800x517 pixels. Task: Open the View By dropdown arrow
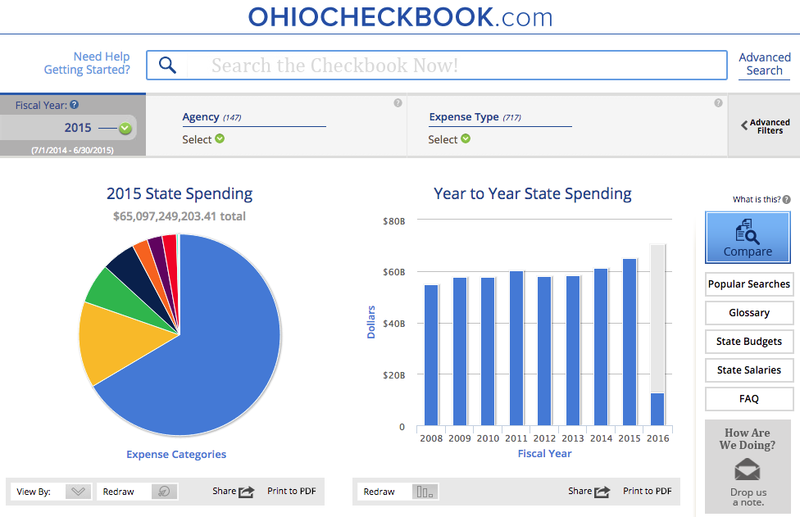coord(78,491)
